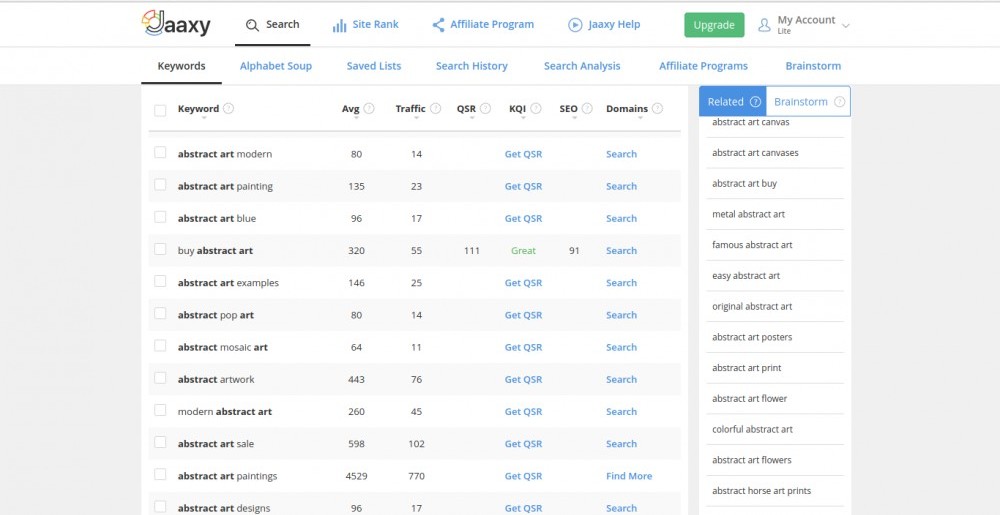Click sort arrow under SEO column

click(574, 118)
